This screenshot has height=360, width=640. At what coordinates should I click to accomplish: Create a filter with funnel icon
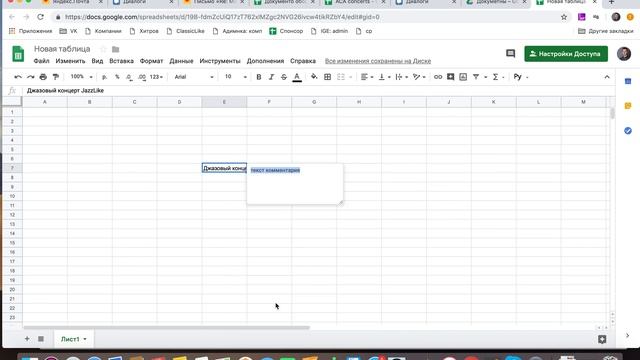(x=476, y=77)
